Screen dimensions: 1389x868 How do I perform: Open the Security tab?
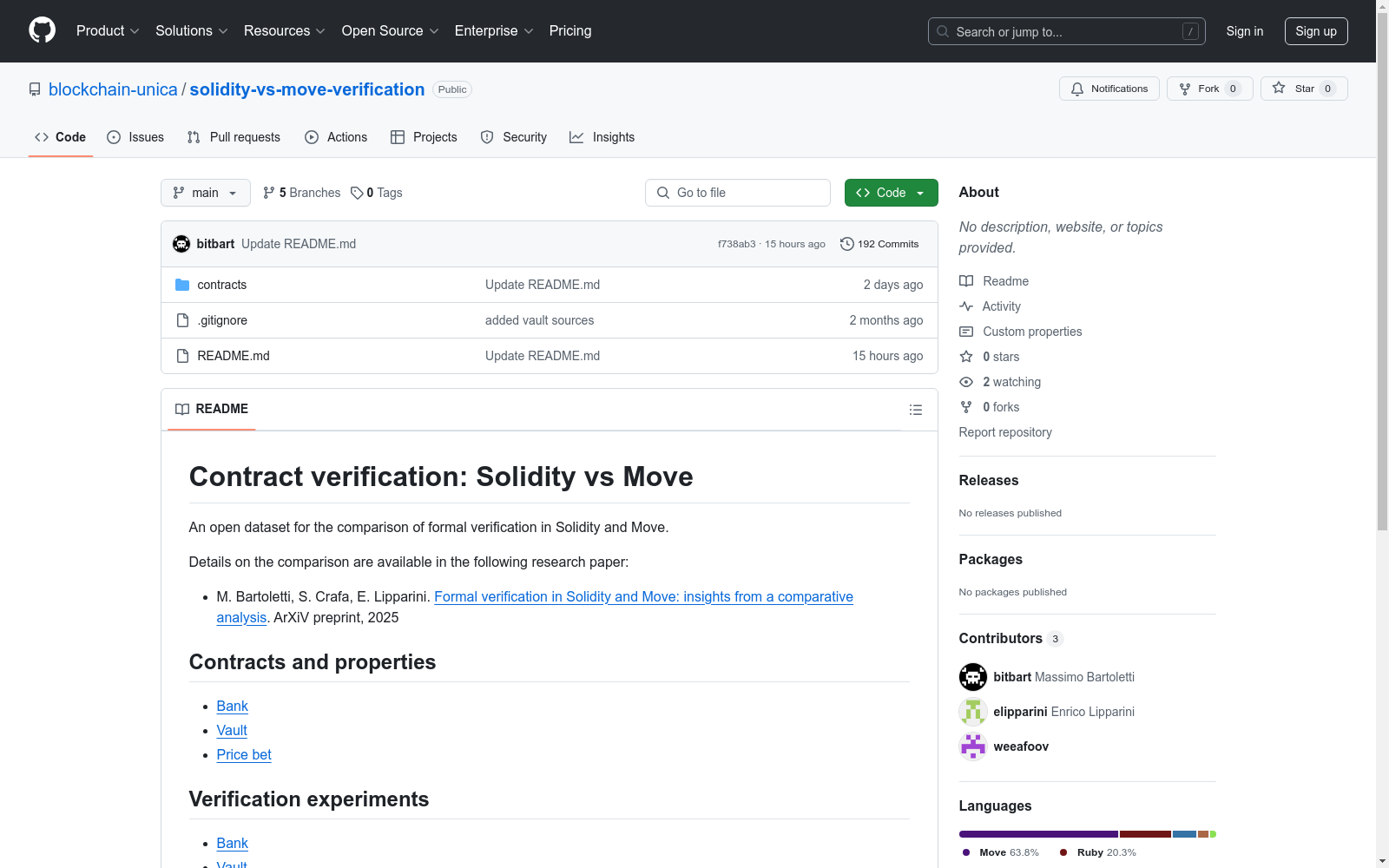pyautogui.click(x=514, y=137)
